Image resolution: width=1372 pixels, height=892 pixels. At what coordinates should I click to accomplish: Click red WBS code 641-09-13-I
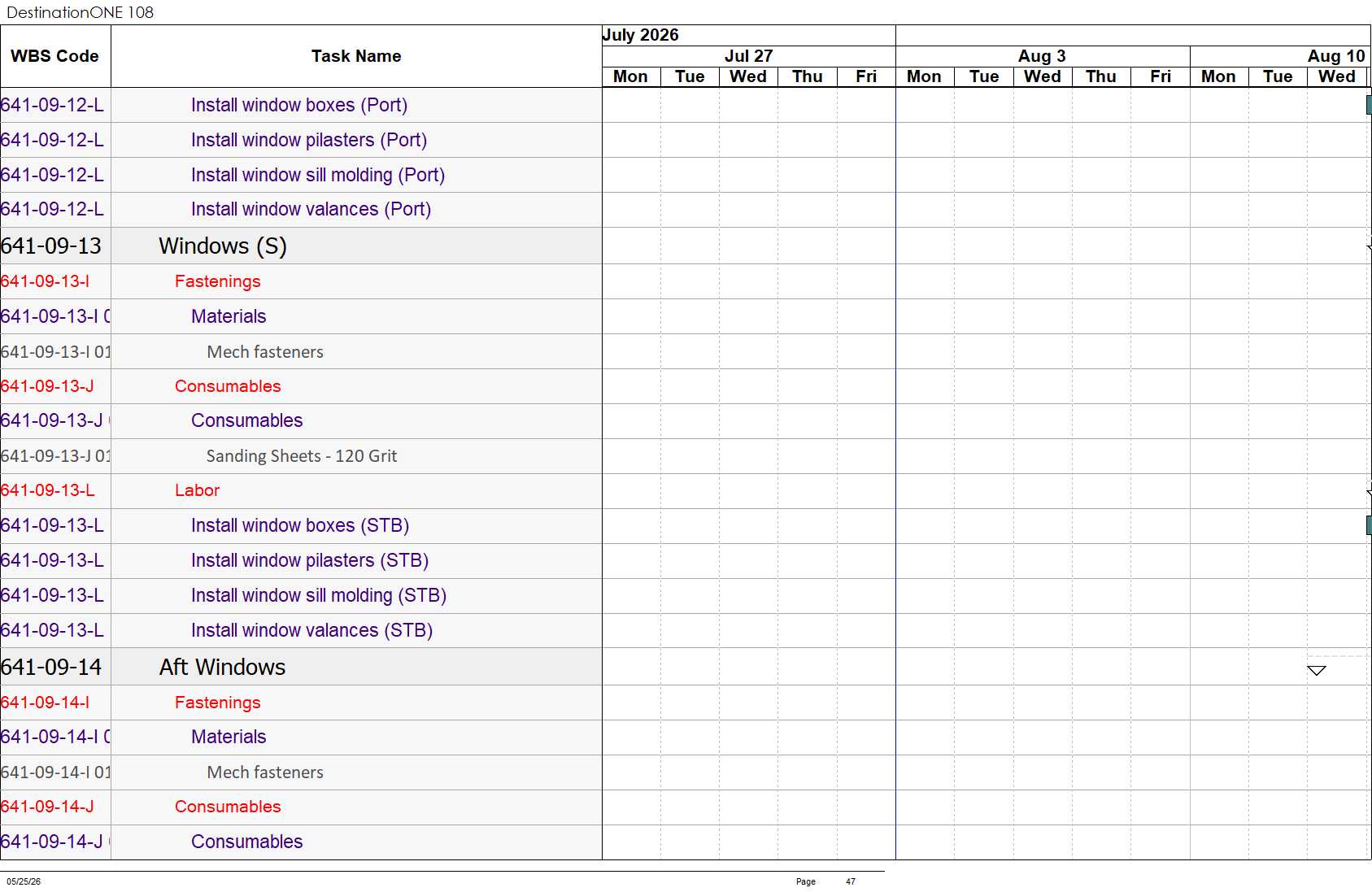(45, 281)
